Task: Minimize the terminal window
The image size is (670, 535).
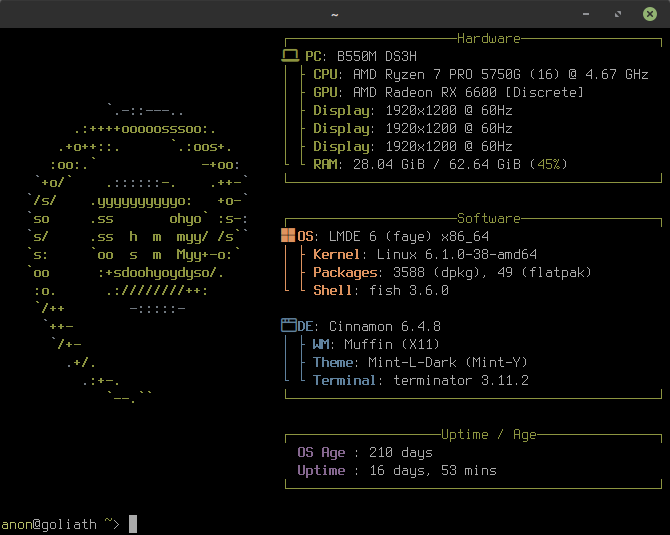Action: [591, 14]
